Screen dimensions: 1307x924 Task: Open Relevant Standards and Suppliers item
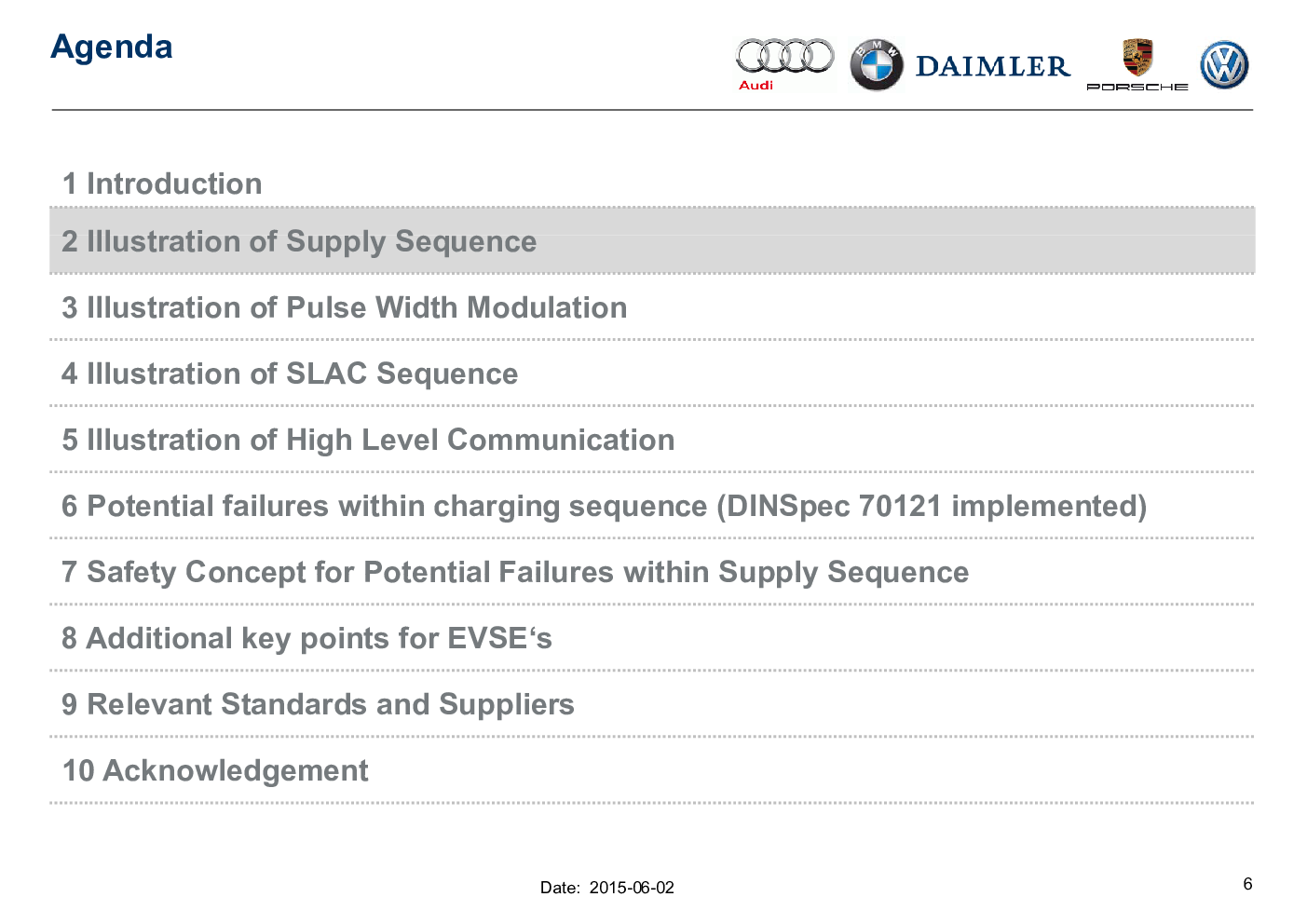[318, 704]
